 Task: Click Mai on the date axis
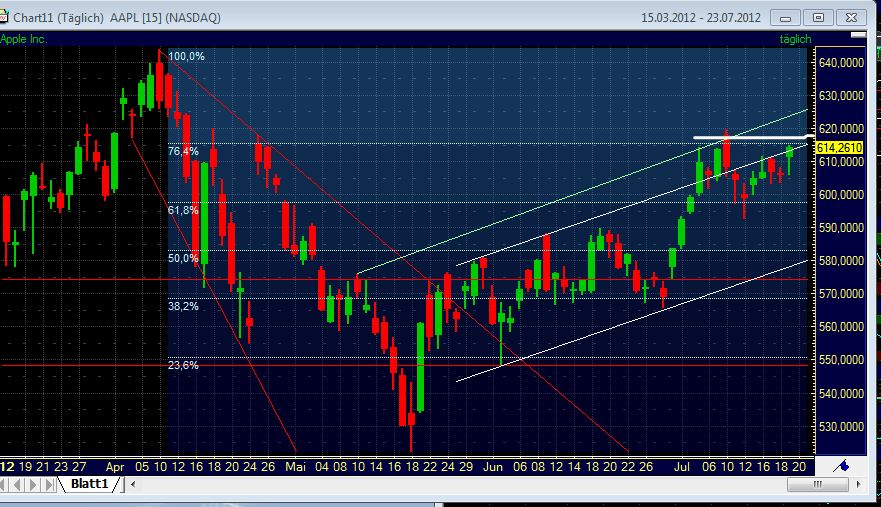[x=295, y=467]
